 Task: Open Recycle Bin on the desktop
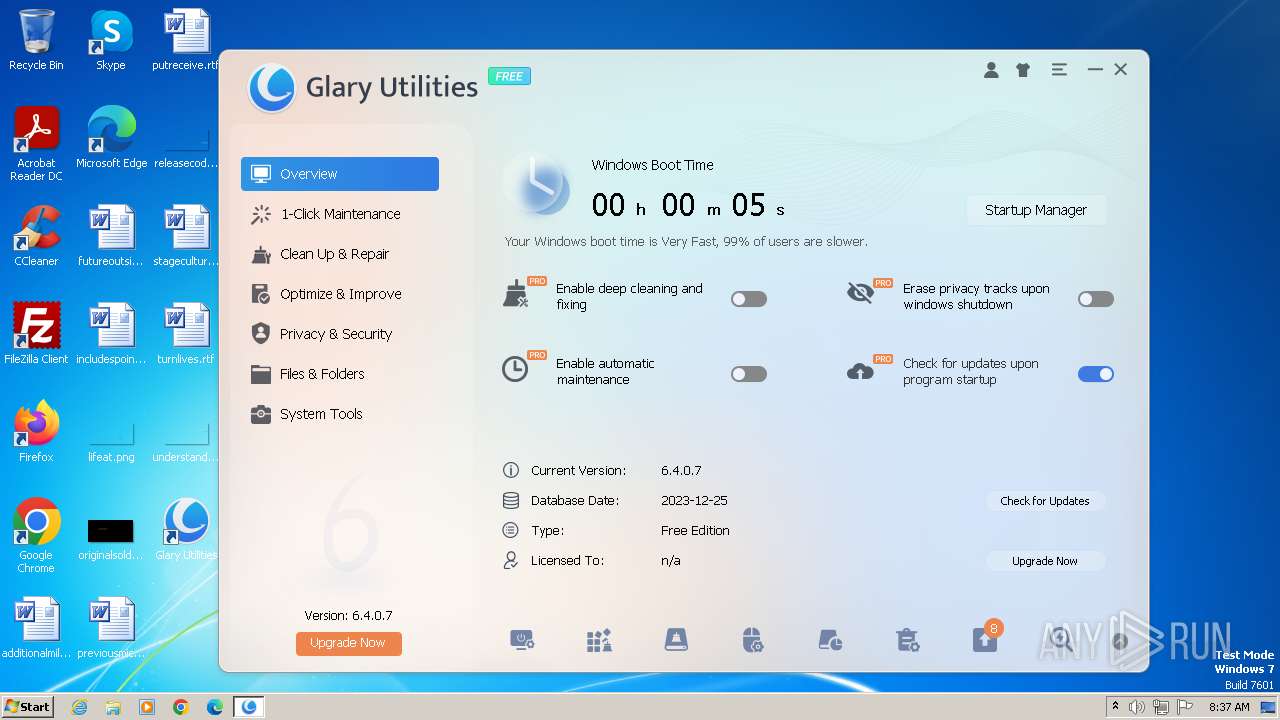[36, 40]
